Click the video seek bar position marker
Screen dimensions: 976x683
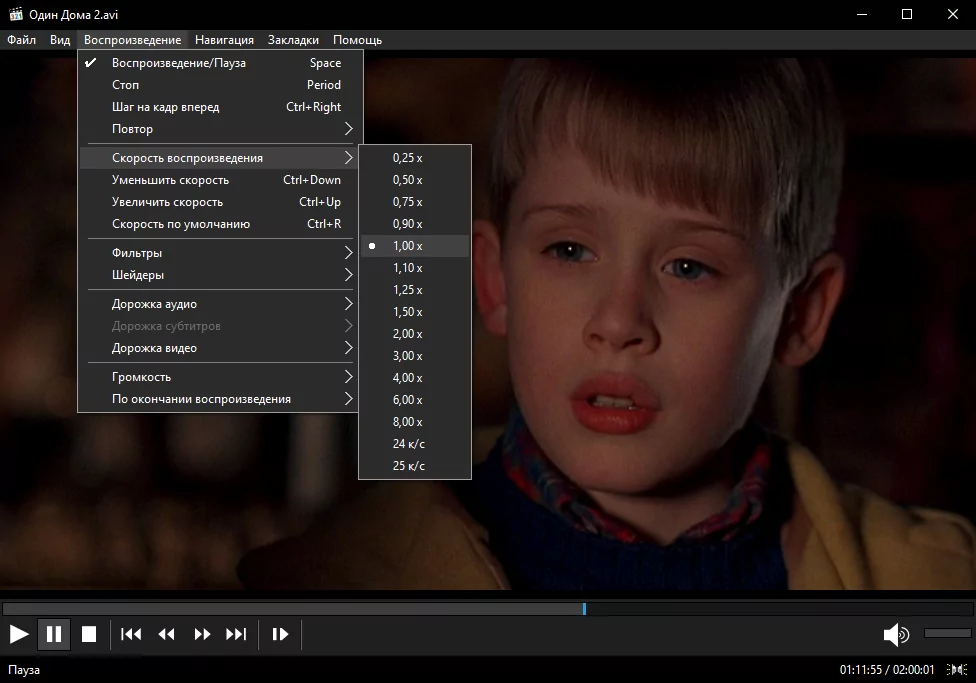click(584, 608)
